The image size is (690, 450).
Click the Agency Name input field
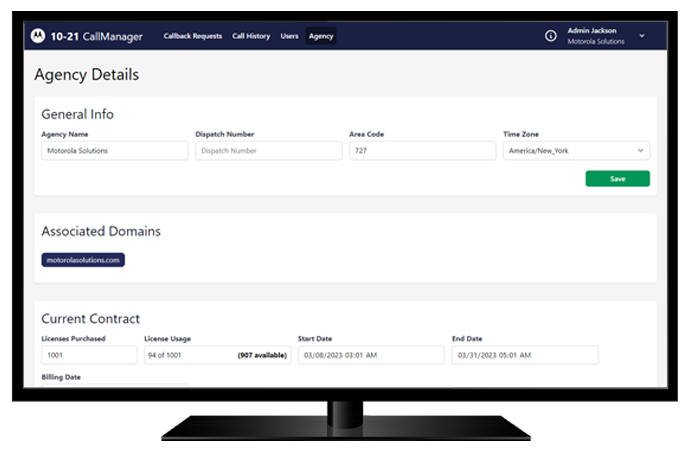pos(114,151)
